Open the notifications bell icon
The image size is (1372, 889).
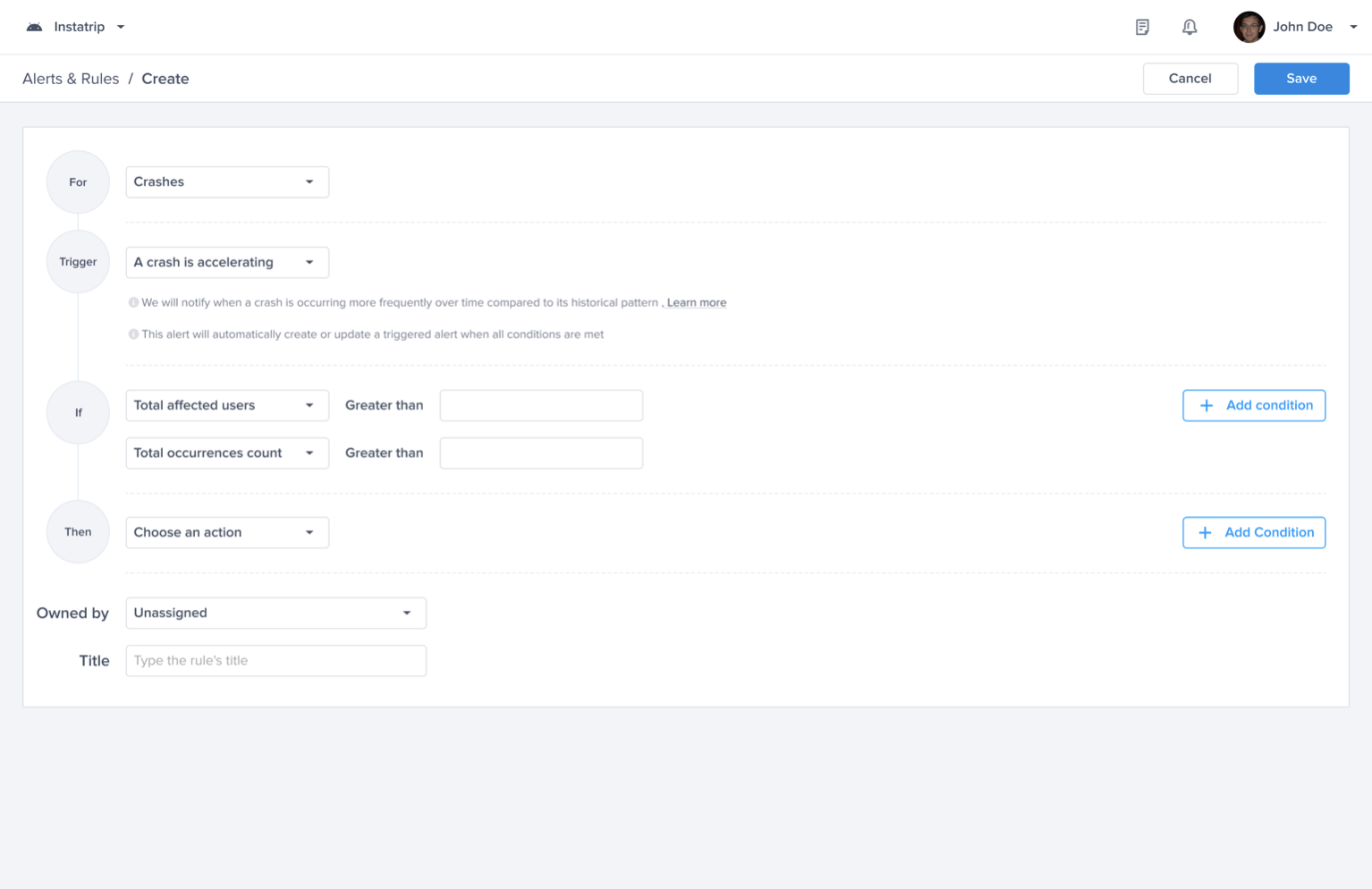pyautogui.click(x=1189, y=27)
